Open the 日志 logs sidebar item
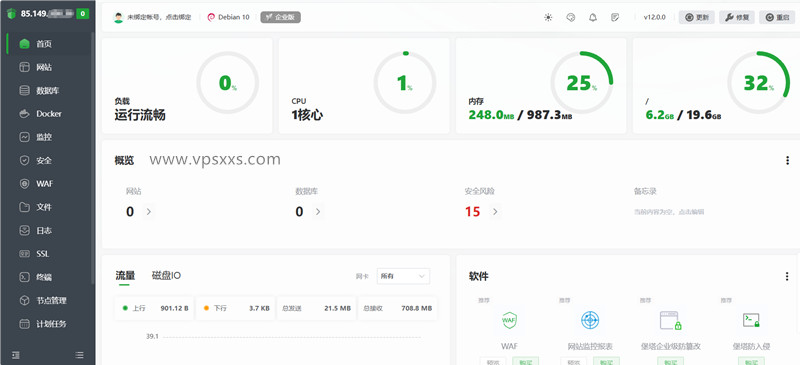 pyautogui.click(x=48, y=231)
